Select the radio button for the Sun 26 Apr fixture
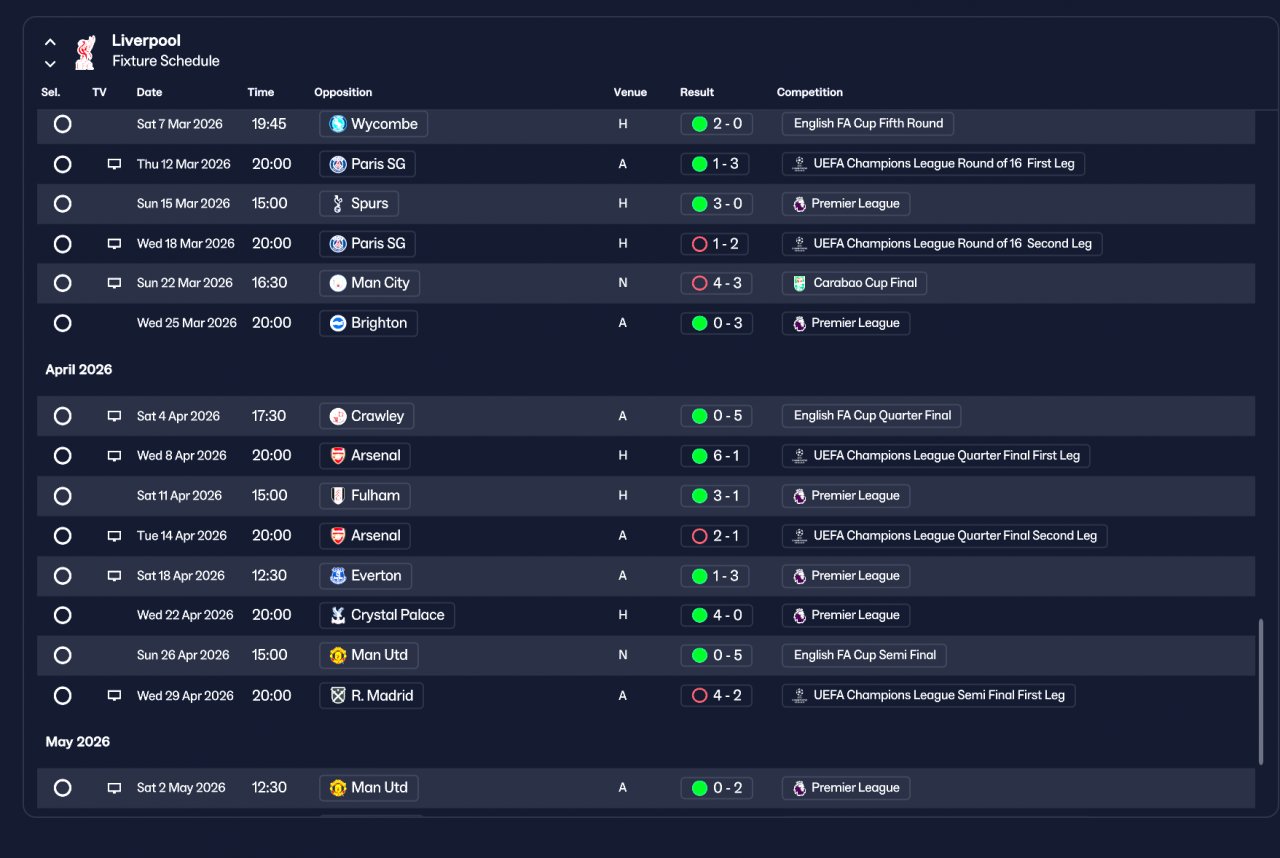Screen dimensions: 1280x858 [x=62, y=656]
